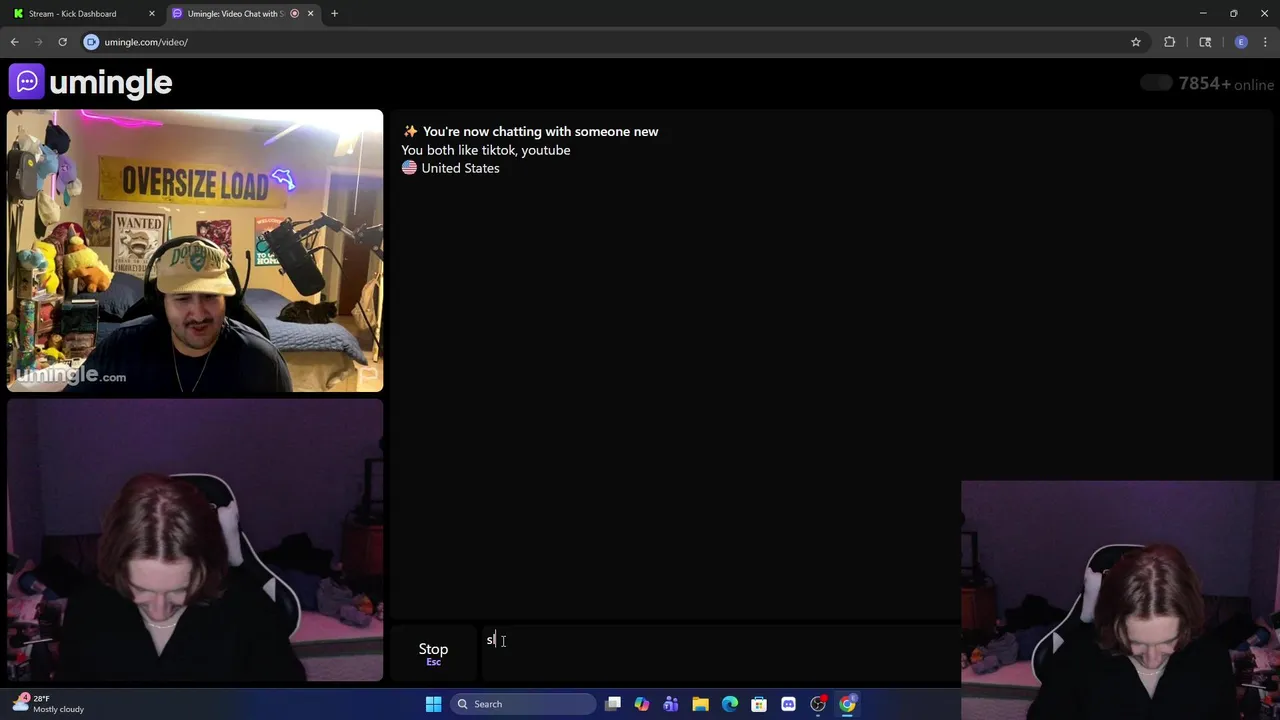The width and height of the screenshot is (1280, 720).
Task: Open the Chrome profile avatar E
Action: 1241,42
